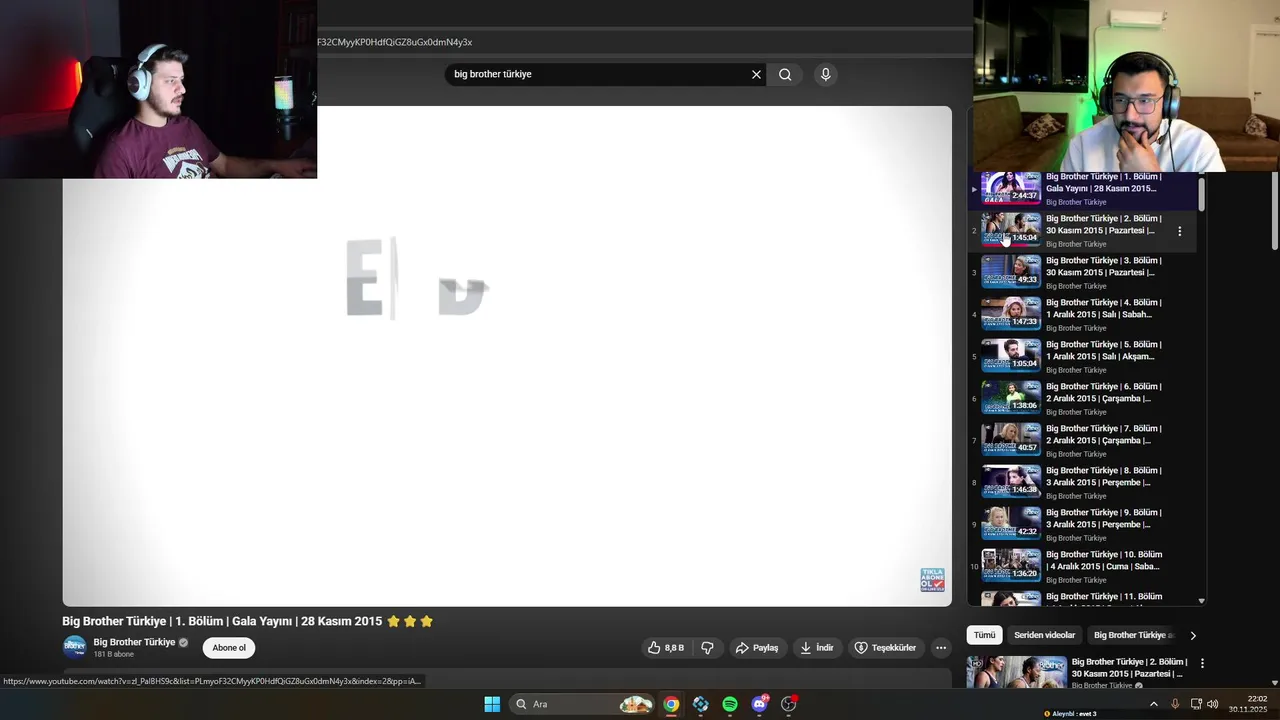Click the playlist panel scrollbar
The image size is (1280, 720).
point(1201,195)
